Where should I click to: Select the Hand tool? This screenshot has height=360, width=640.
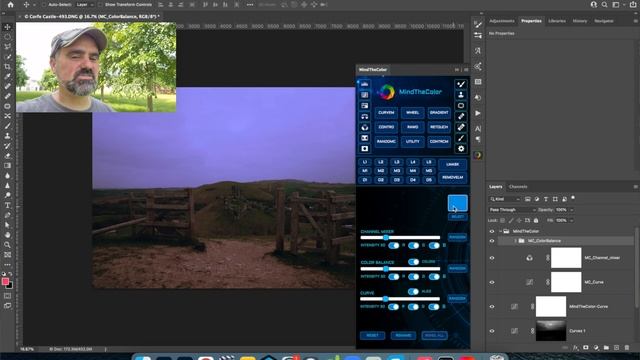coord(7,235)
